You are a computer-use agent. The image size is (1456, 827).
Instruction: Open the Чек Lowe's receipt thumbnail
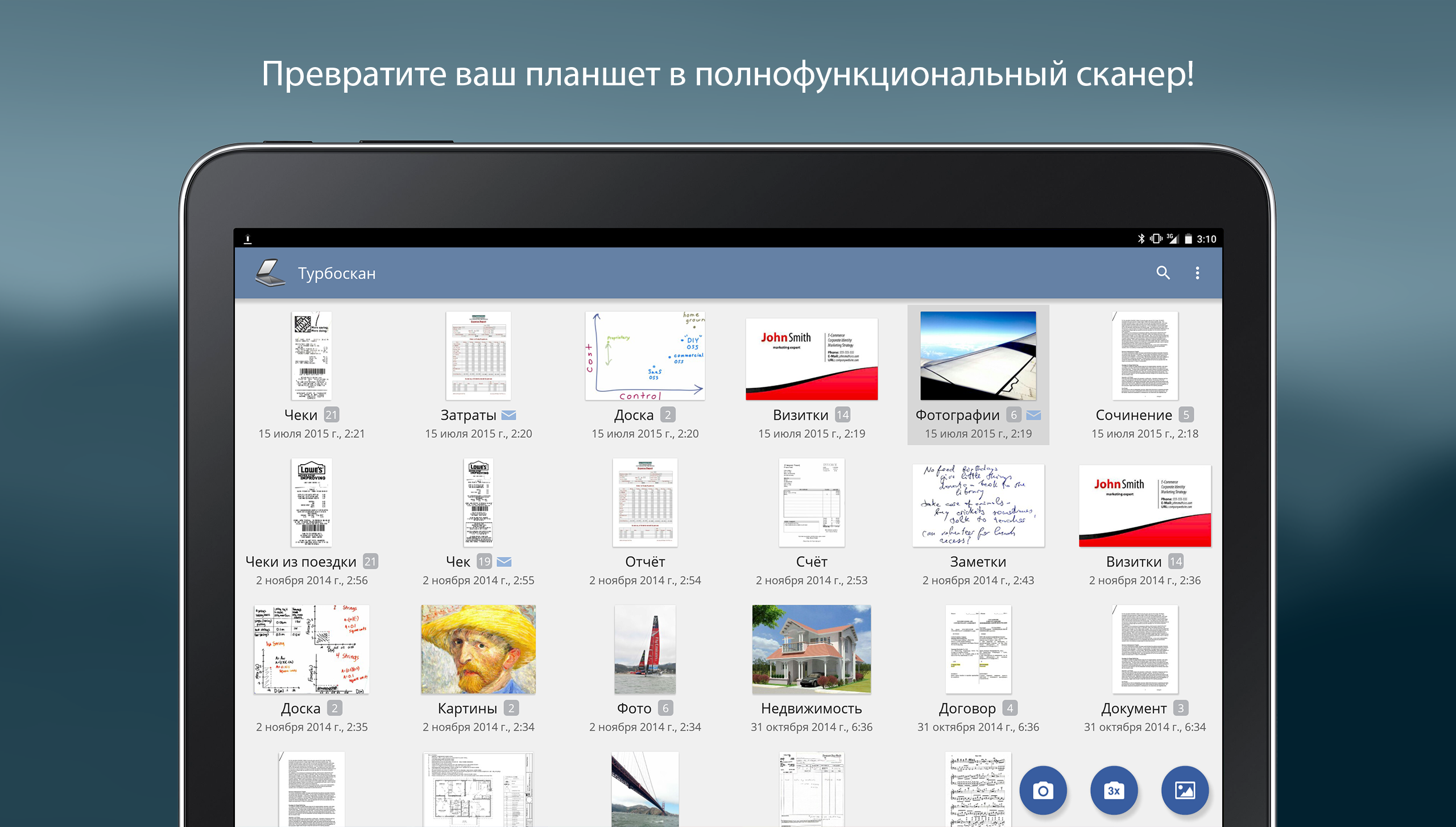pyautogui.click(x=478, y=502)
